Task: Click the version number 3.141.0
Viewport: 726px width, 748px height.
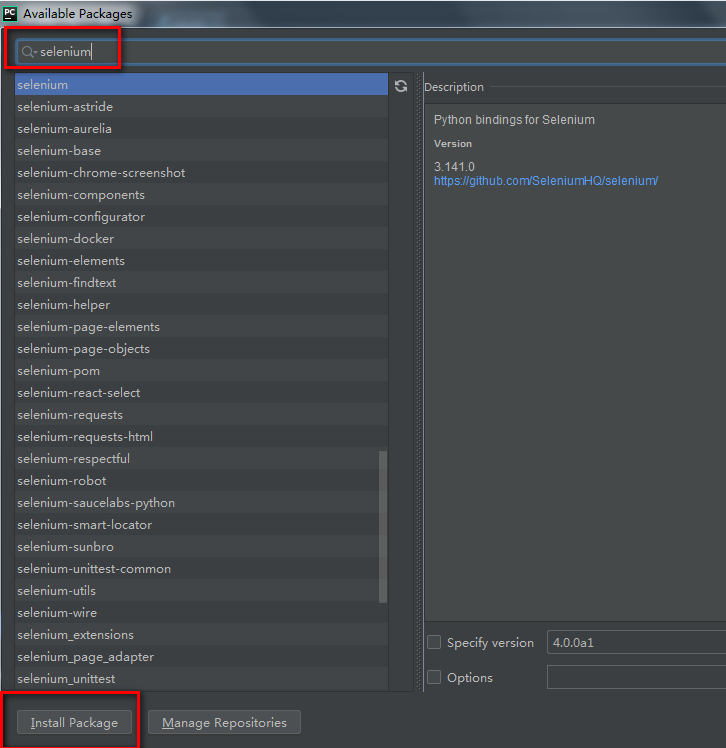Action: coord(454,166)
